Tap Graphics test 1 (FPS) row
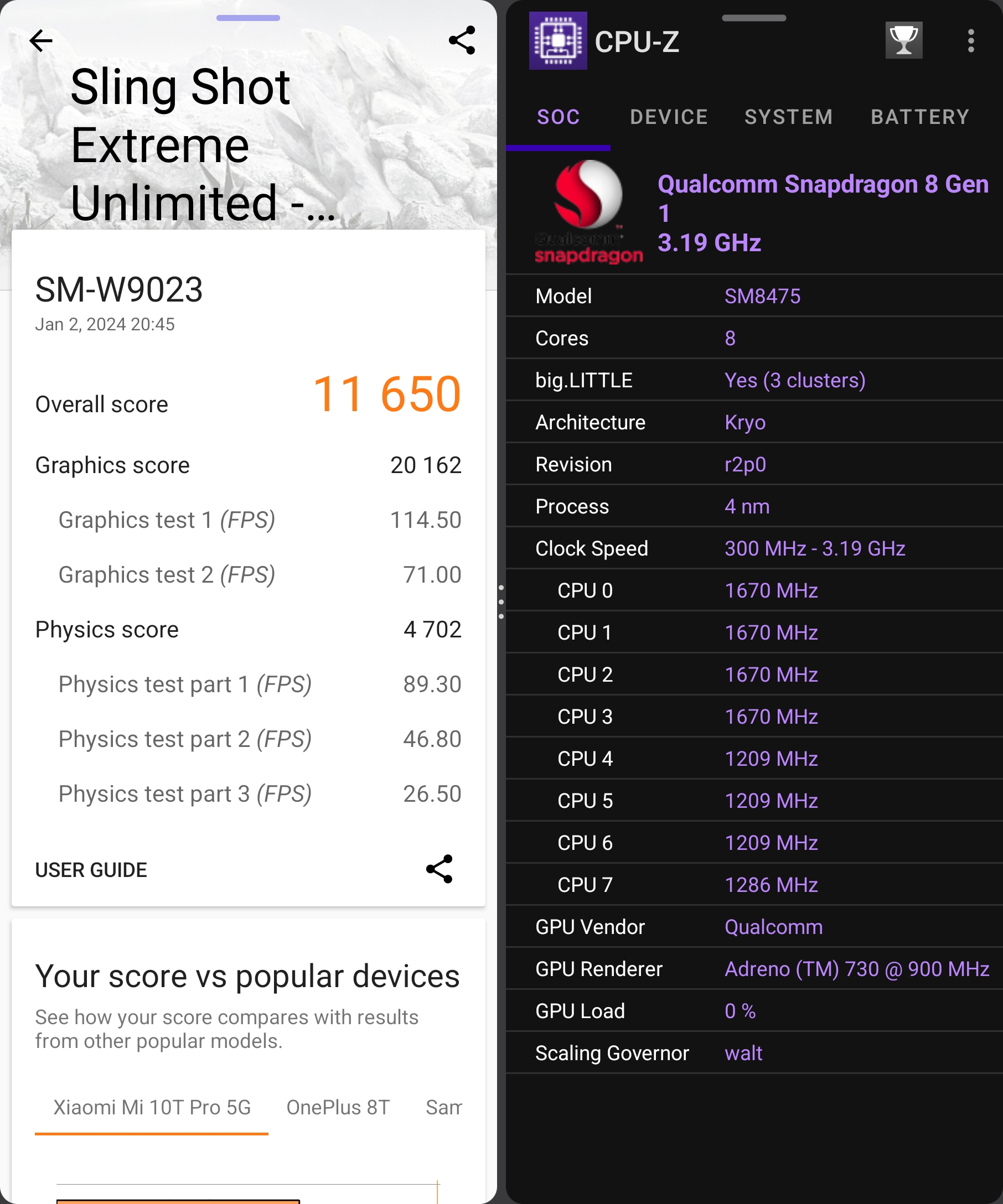The width and height of the screenshot is (1003, 1204). pos(249,520)
